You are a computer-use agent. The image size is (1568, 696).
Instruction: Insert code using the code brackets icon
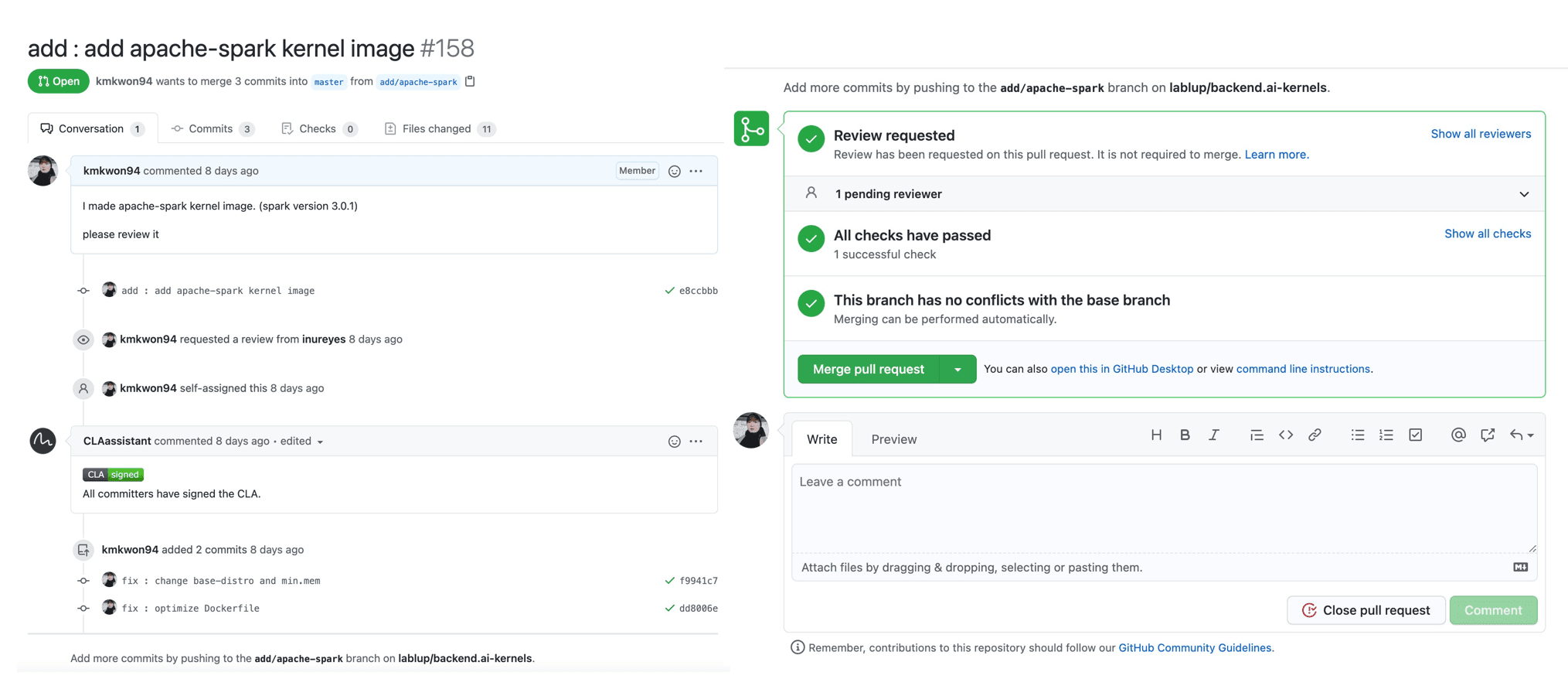click(x=1286, y=435)
